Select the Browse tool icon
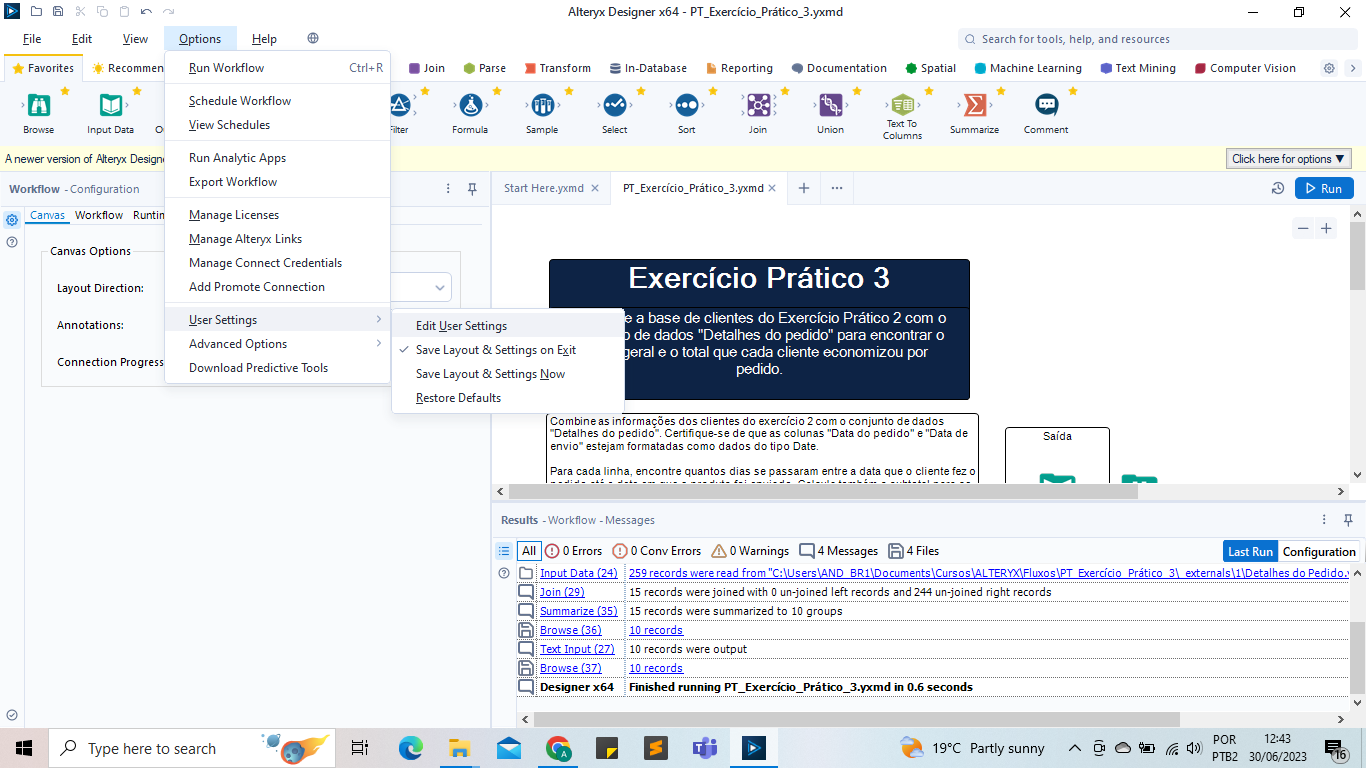The height and width of the screenshot is (768, 1366). coord(39,105)
